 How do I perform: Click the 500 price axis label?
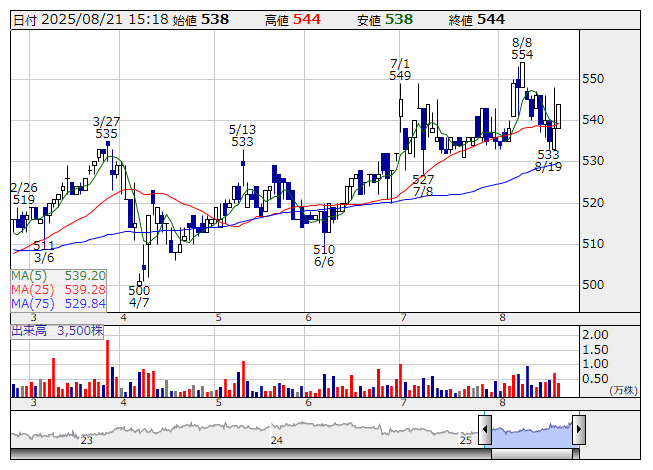point(593,285)
